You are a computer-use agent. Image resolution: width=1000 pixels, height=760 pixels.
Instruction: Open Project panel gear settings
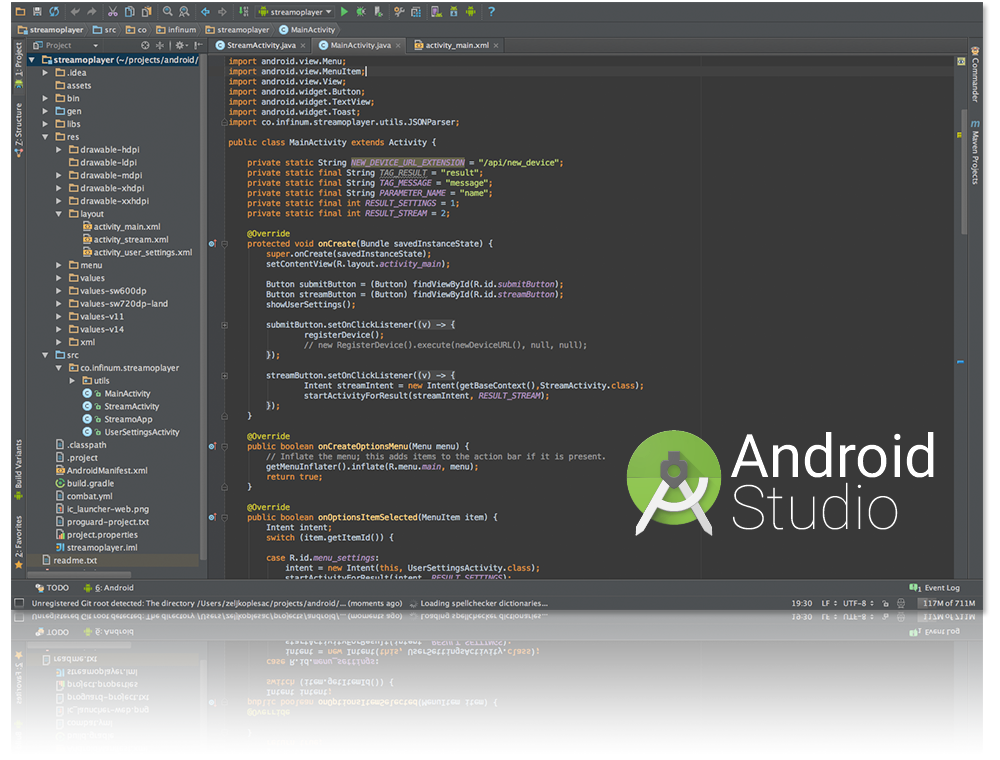point(180,45)
